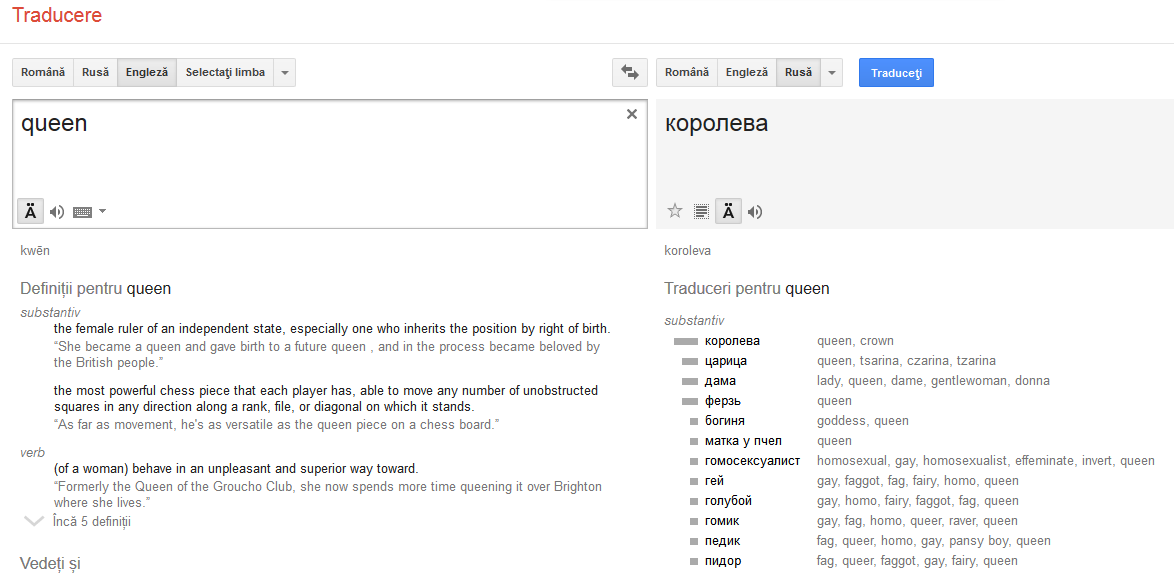
Task: Expand keyboard input tools arrow
Action: 103,211
